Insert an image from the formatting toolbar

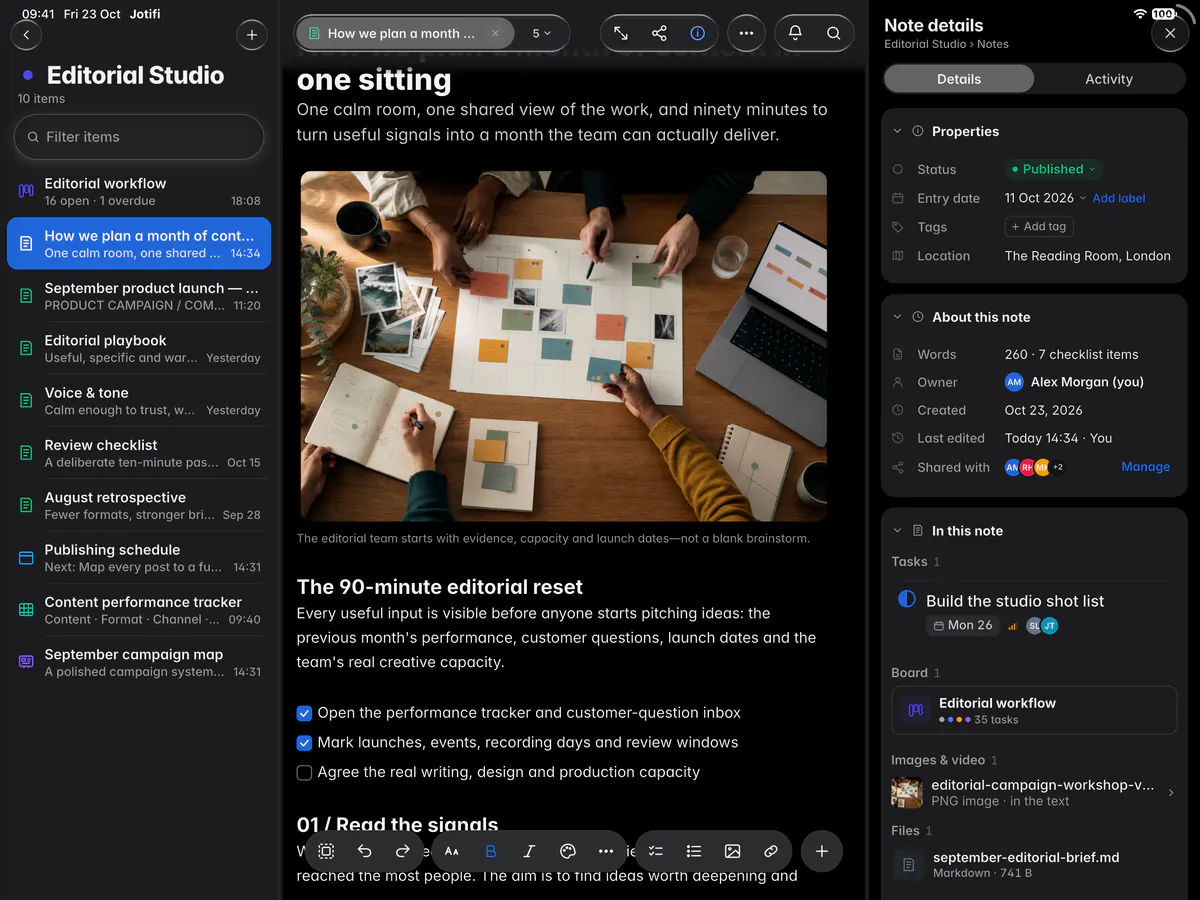click(x=732, y=851)
